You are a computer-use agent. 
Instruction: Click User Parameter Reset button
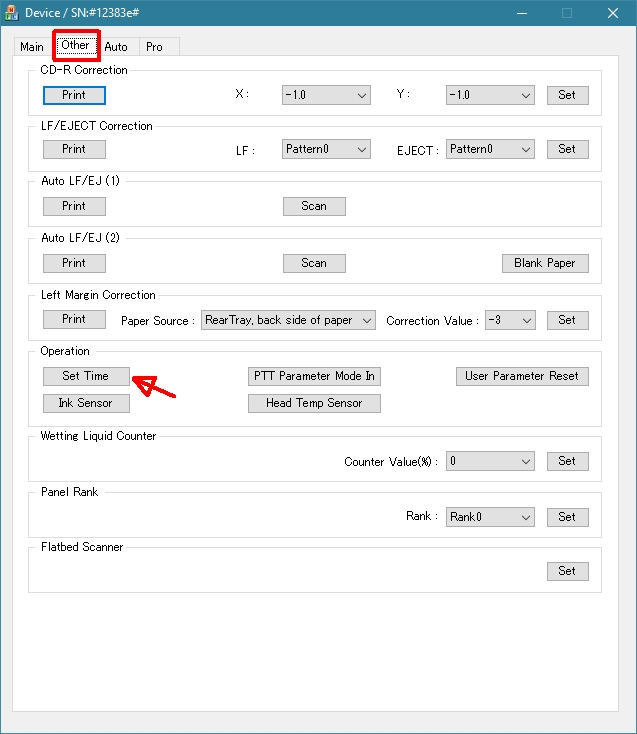pos(521,376)
